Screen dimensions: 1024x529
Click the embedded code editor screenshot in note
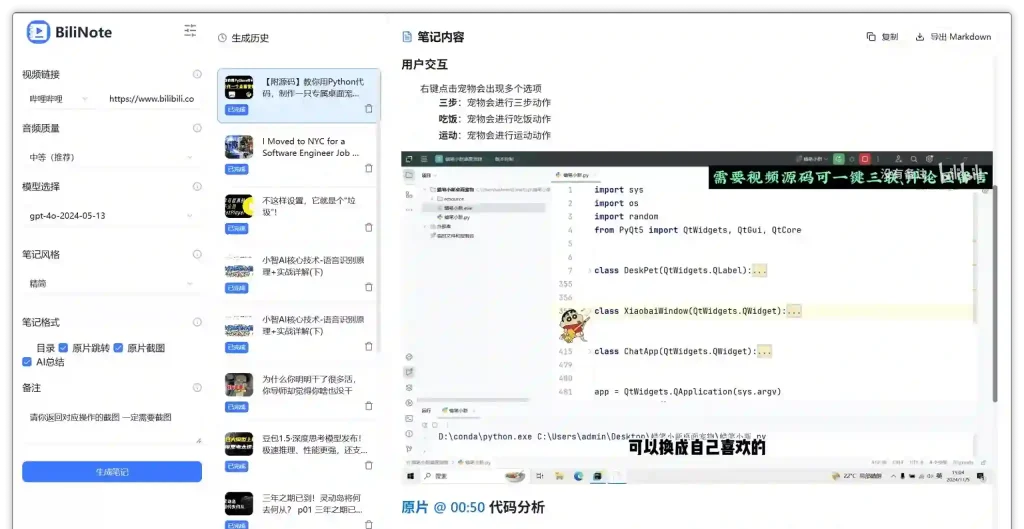click(x=697, y=318)
